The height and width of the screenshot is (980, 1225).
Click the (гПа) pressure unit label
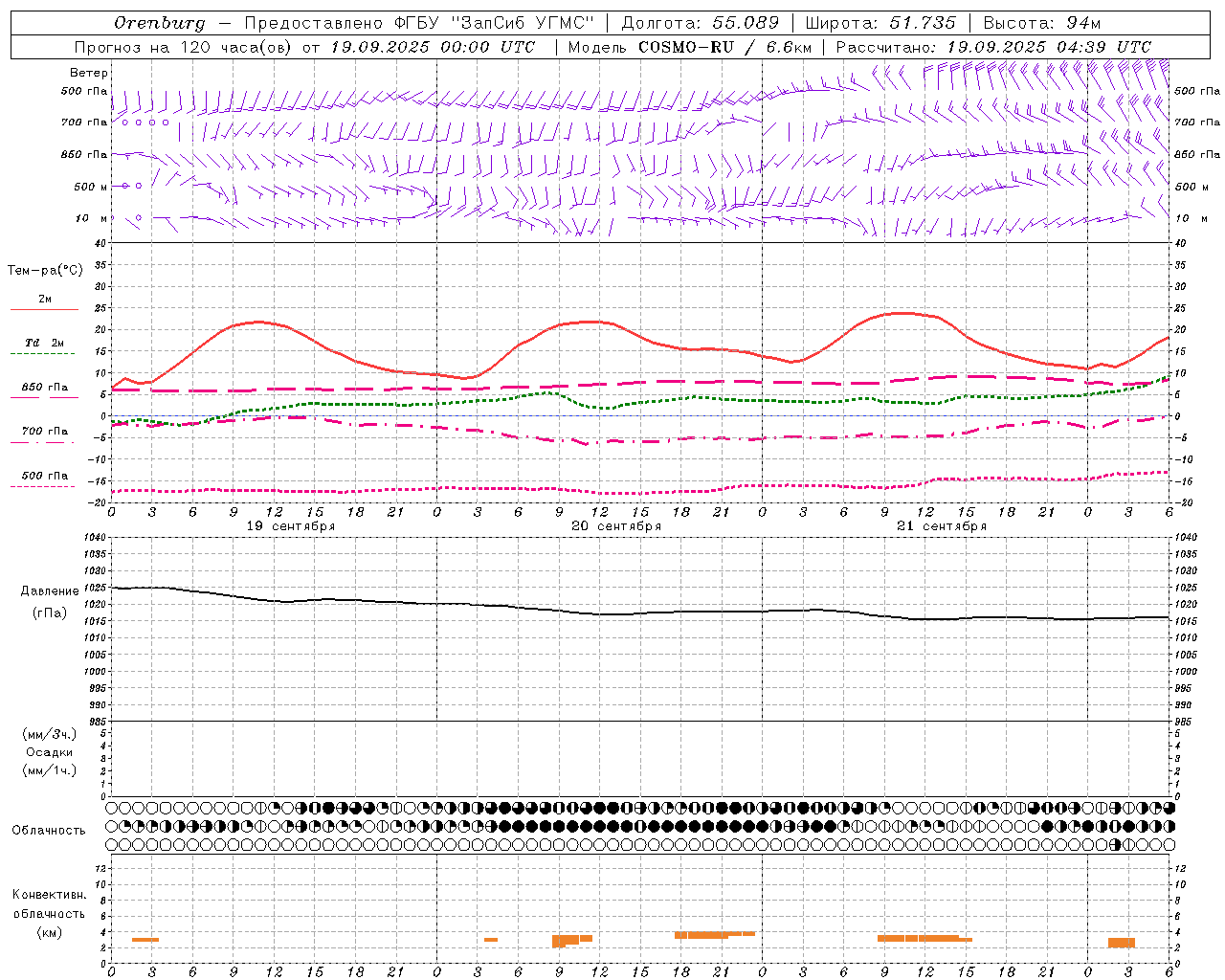pos(50,612)
